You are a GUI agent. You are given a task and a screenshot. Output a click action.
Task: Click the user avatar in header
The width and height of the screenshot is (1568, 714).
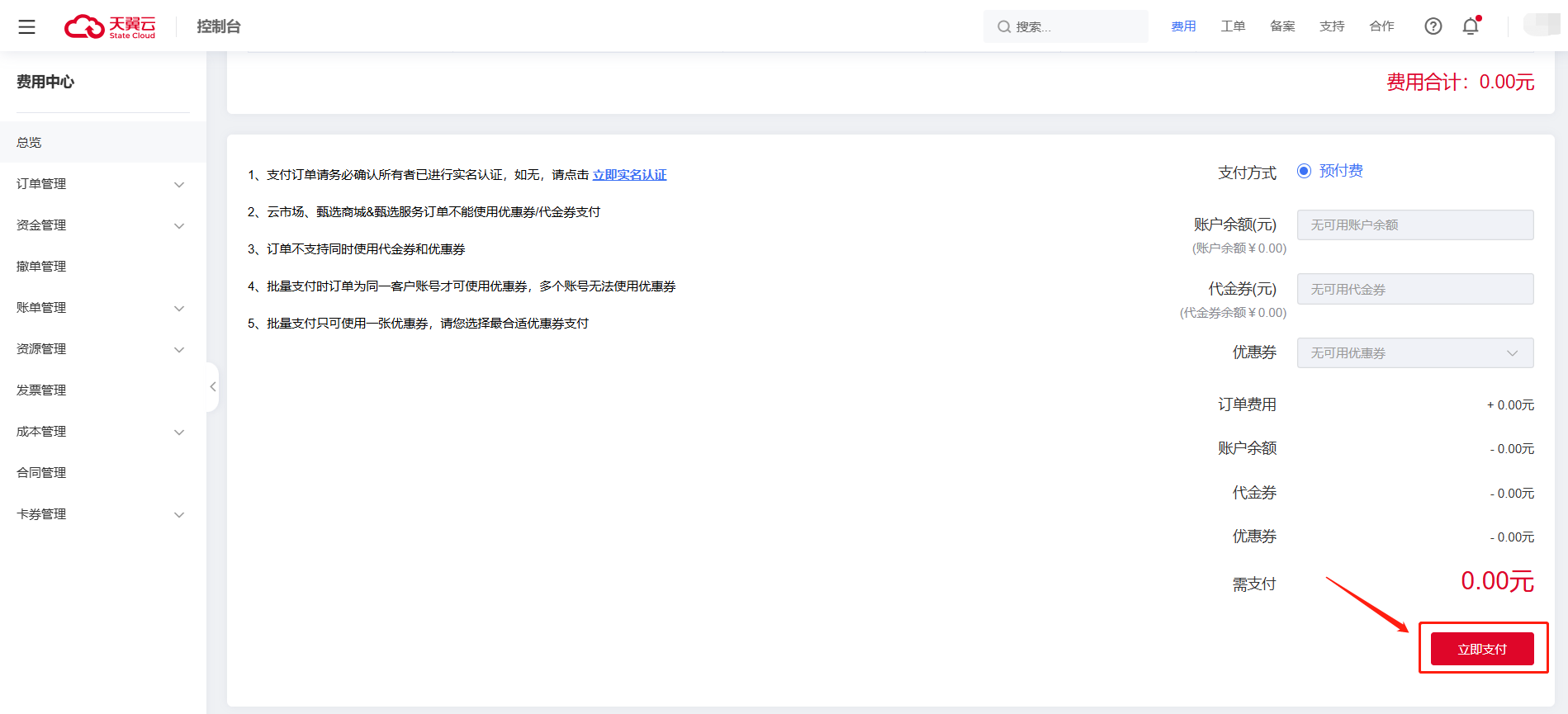(x=1541, y=25)
